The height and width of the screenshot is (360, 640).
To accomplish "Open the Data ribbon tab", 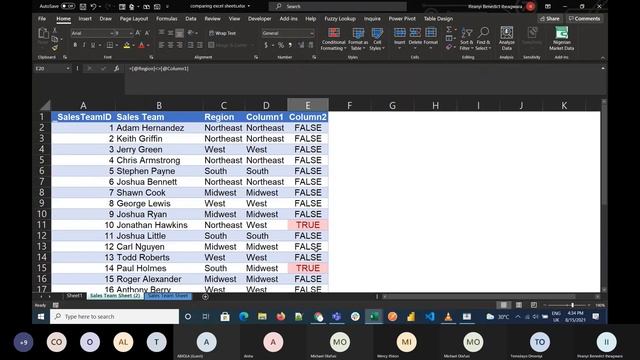I will pos(191,19).
